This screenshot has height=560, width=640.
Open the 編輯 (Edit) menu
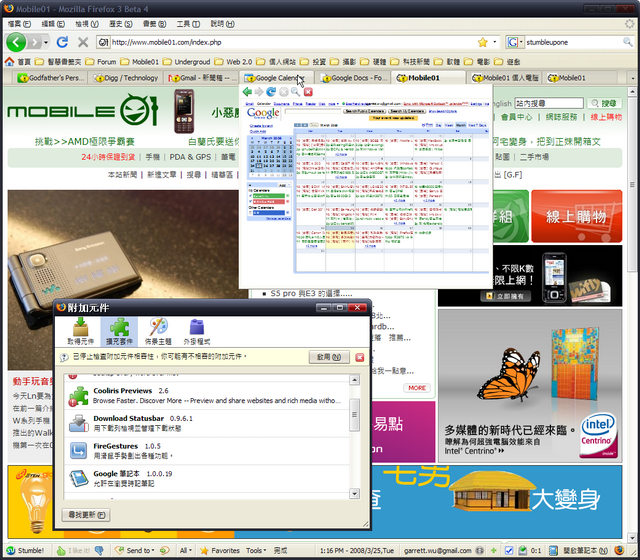coord(53,24)
